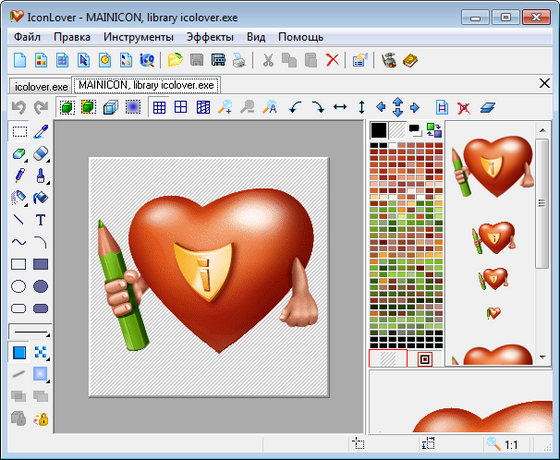Toggle the green cube selection mode

tap(67, 107)
